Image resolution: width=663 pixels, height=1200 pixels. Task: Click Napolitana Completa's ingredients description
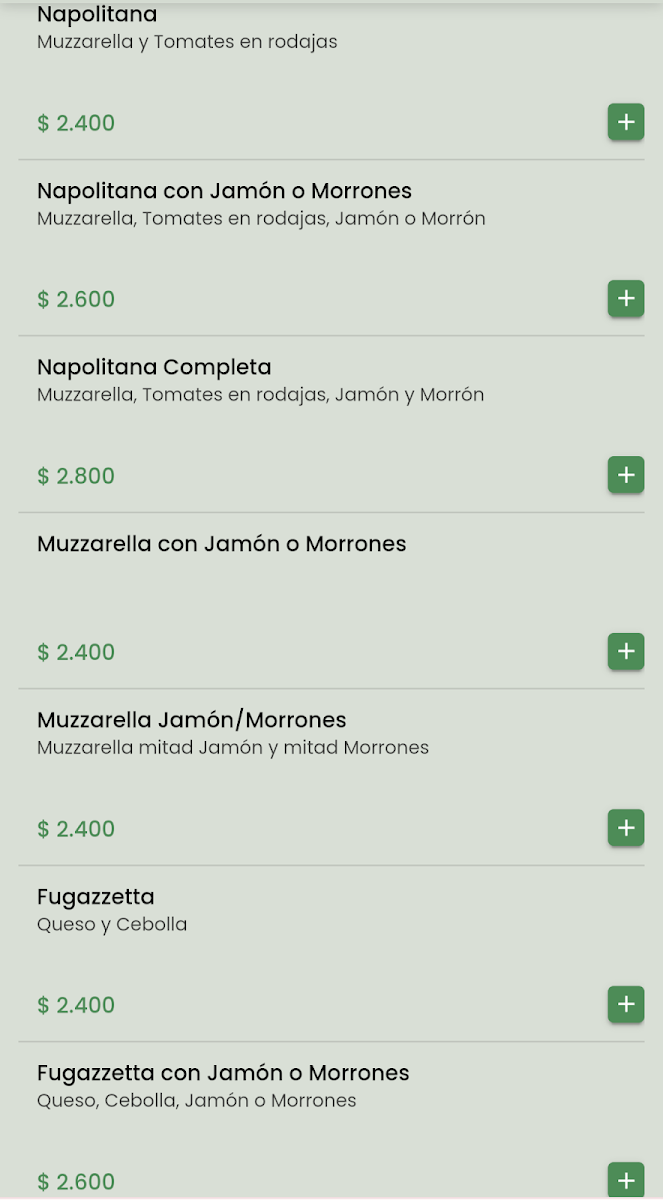[260, 395]
